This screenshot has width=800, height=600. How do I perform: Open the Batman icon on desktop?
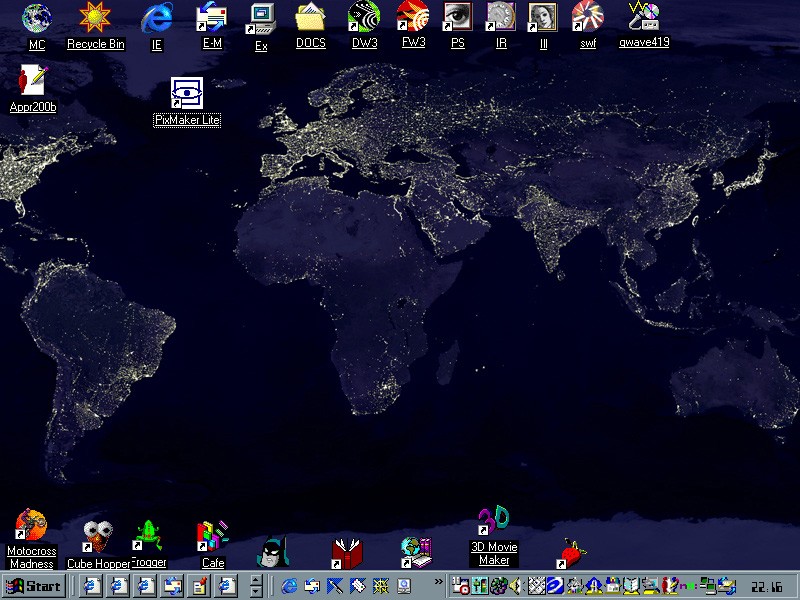[272, 551]
